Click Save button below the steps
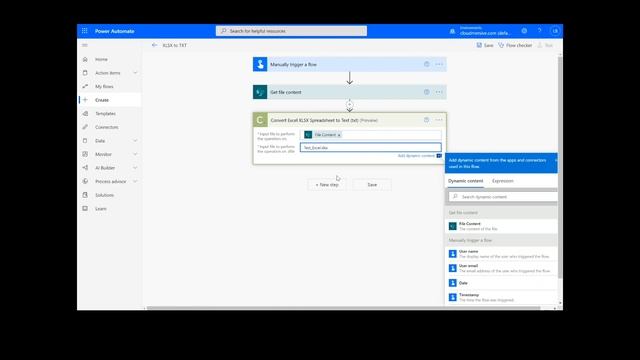This screenshot has width=640, height=360. (x=372, y=185)
